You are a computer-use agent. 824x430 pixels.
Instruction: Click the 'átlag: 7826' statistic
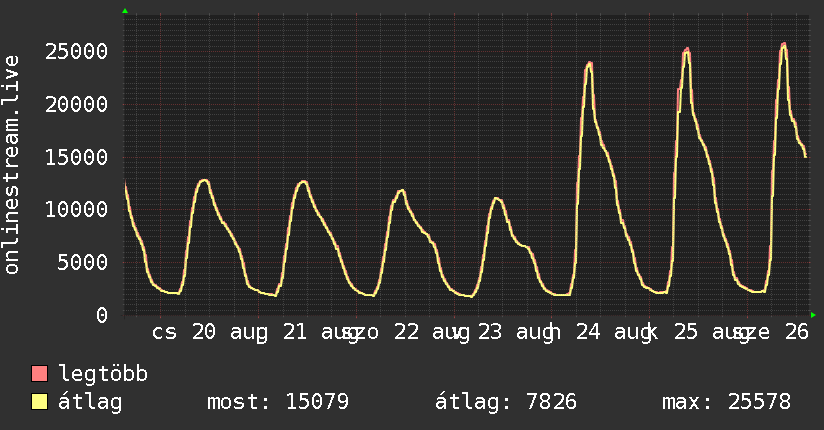506,402
